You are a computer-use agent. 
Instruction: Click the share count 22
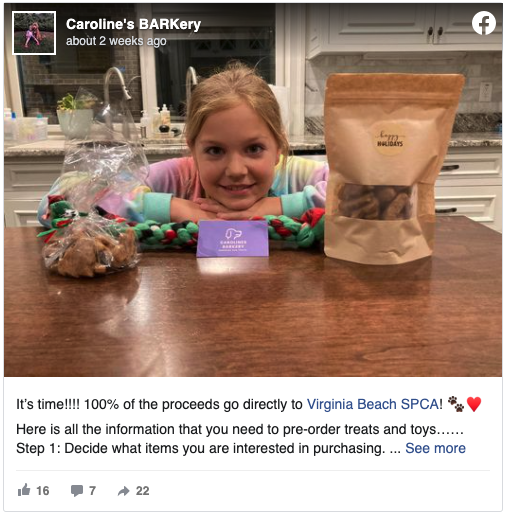point(142,491)
